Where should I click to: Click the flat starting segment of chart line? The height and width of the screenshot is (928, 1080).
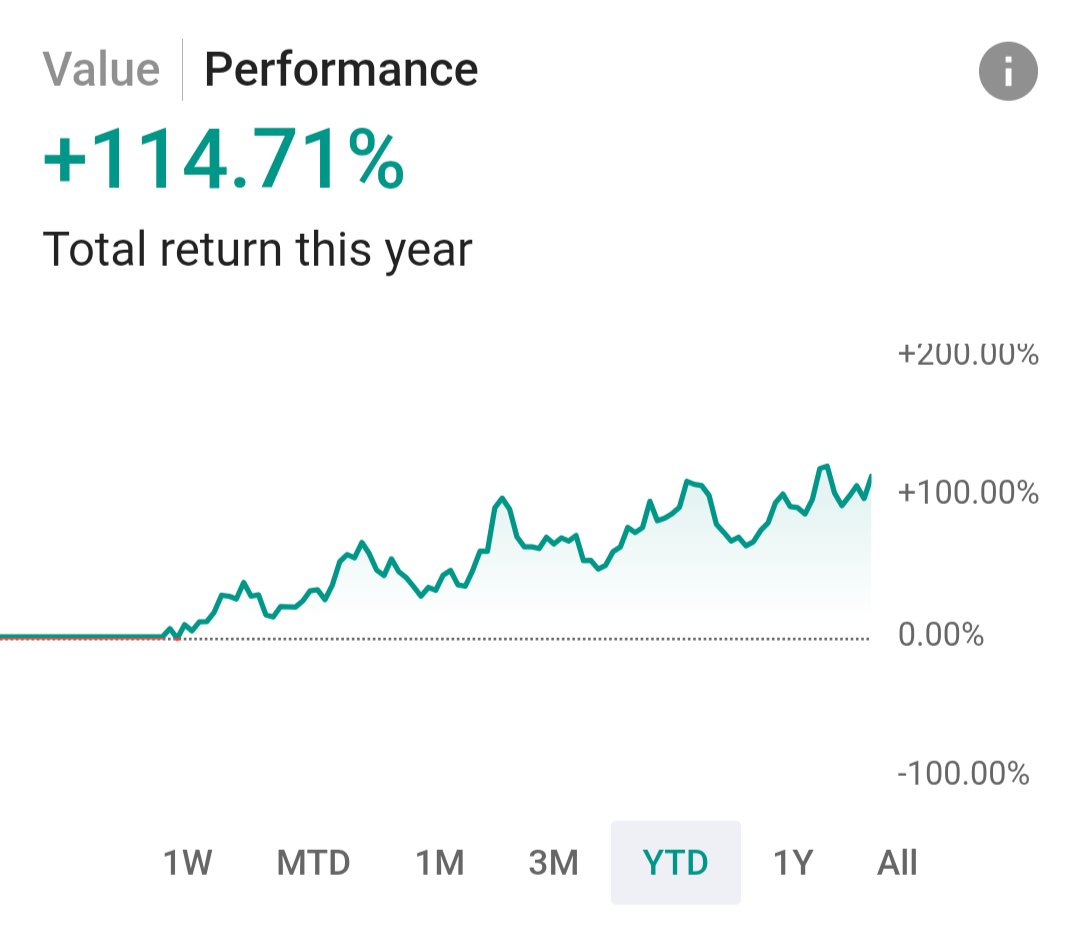80,635
